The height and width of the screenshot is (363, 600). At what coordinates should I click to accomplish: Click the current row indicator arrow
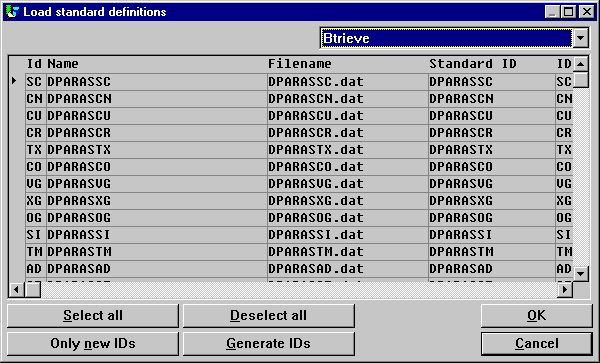point(14,81)
